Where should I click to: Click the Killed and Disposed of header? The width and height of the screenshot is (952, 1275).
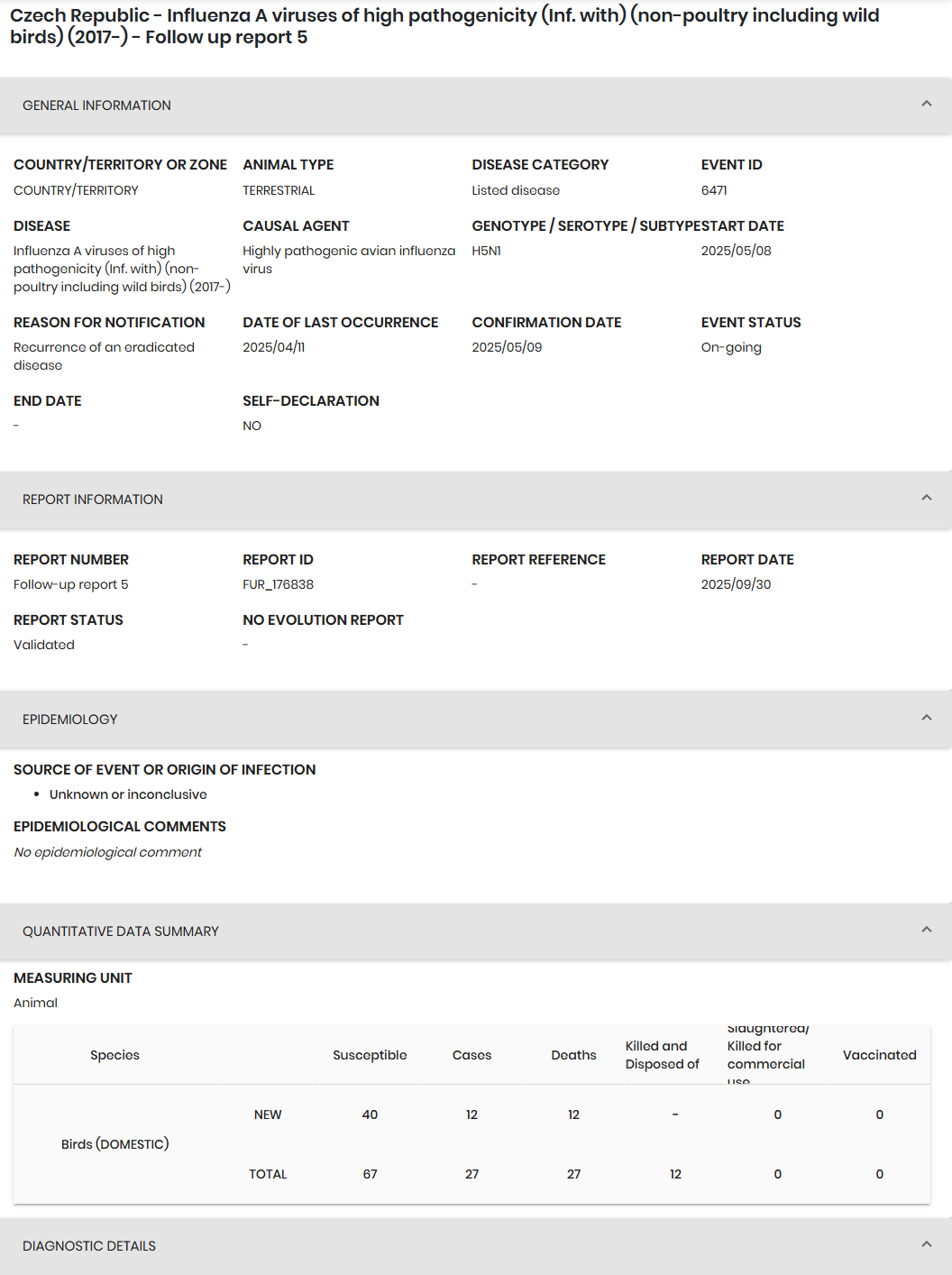(663, 1055)
